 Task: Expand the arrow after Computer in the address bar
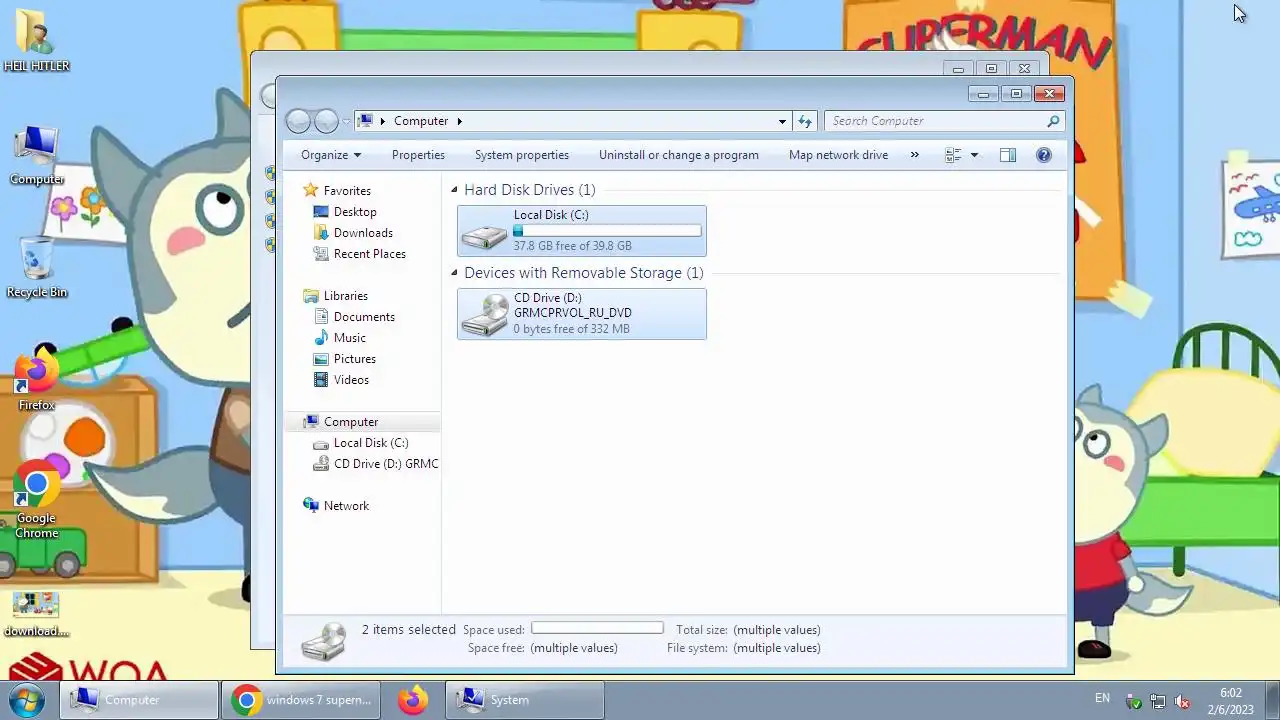[459, 121]
